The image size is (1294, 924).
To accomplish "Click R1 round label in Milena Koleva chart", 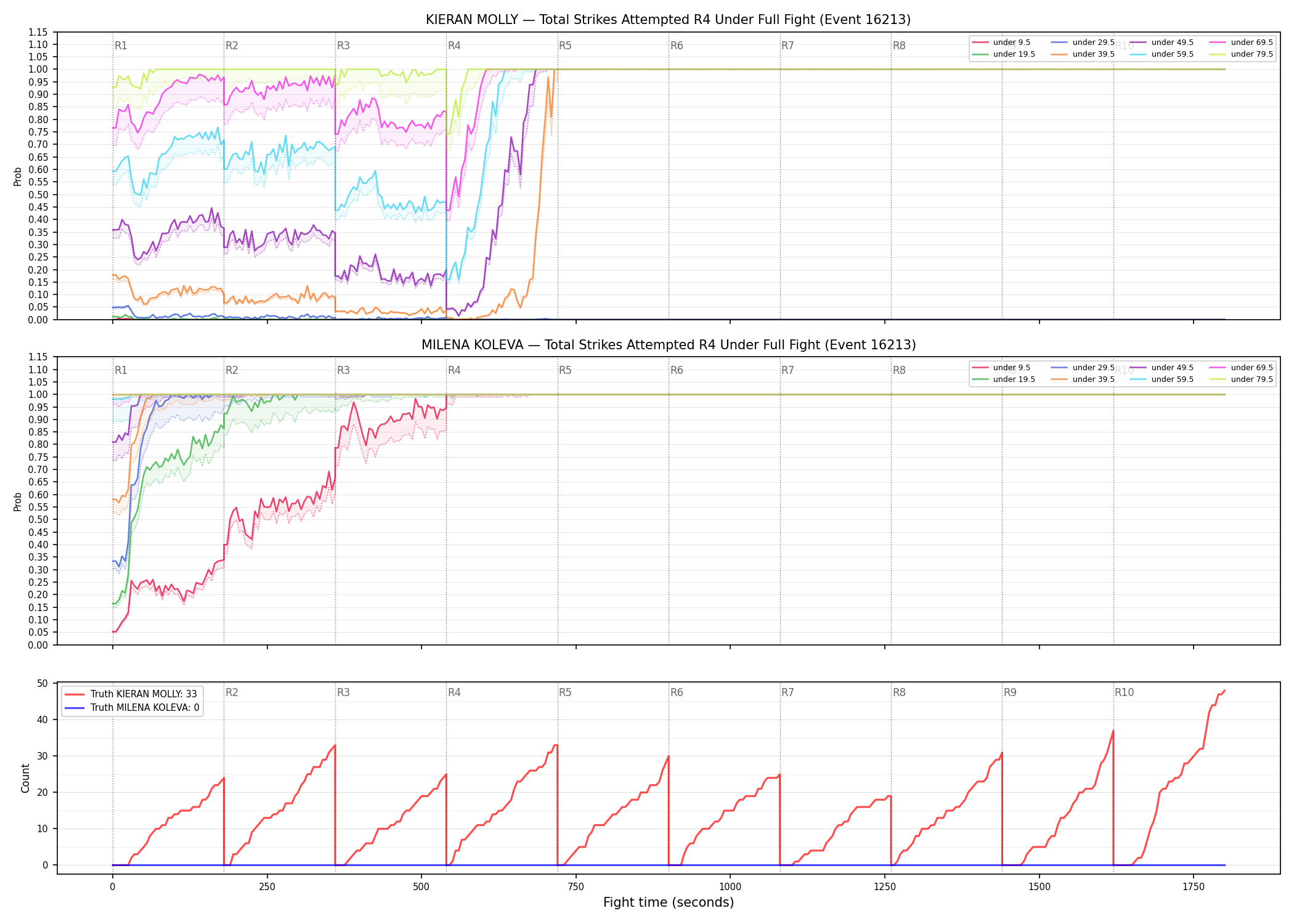I will 121,370.
